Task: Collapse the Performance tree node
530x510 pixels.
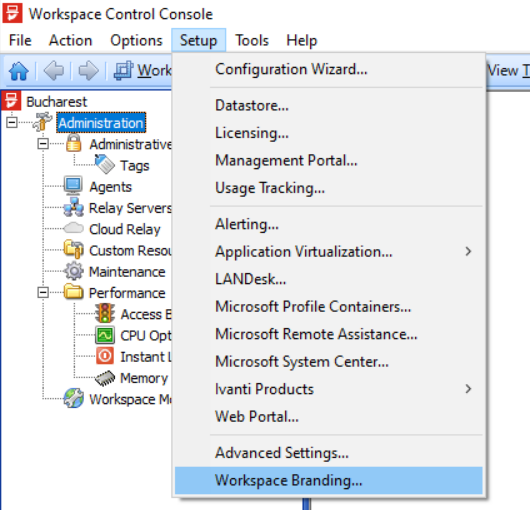Action: point(43,292)
